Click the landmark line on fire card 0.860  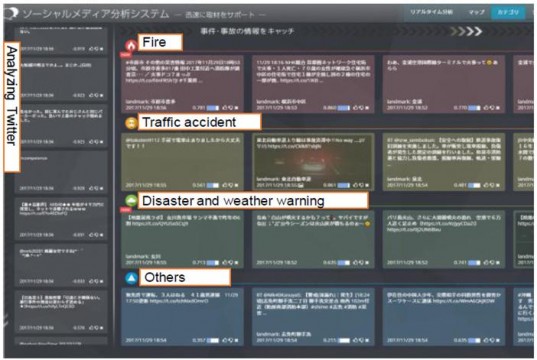coord(281,102)
